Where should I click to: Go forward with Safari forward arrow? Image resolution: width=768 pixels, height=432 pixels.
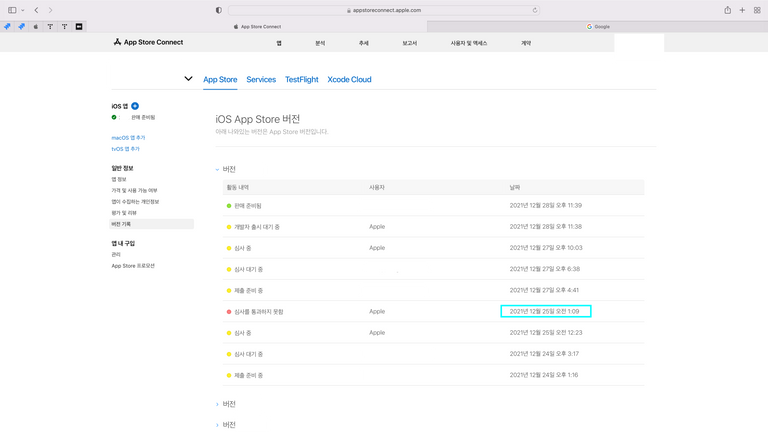point(50,10)
